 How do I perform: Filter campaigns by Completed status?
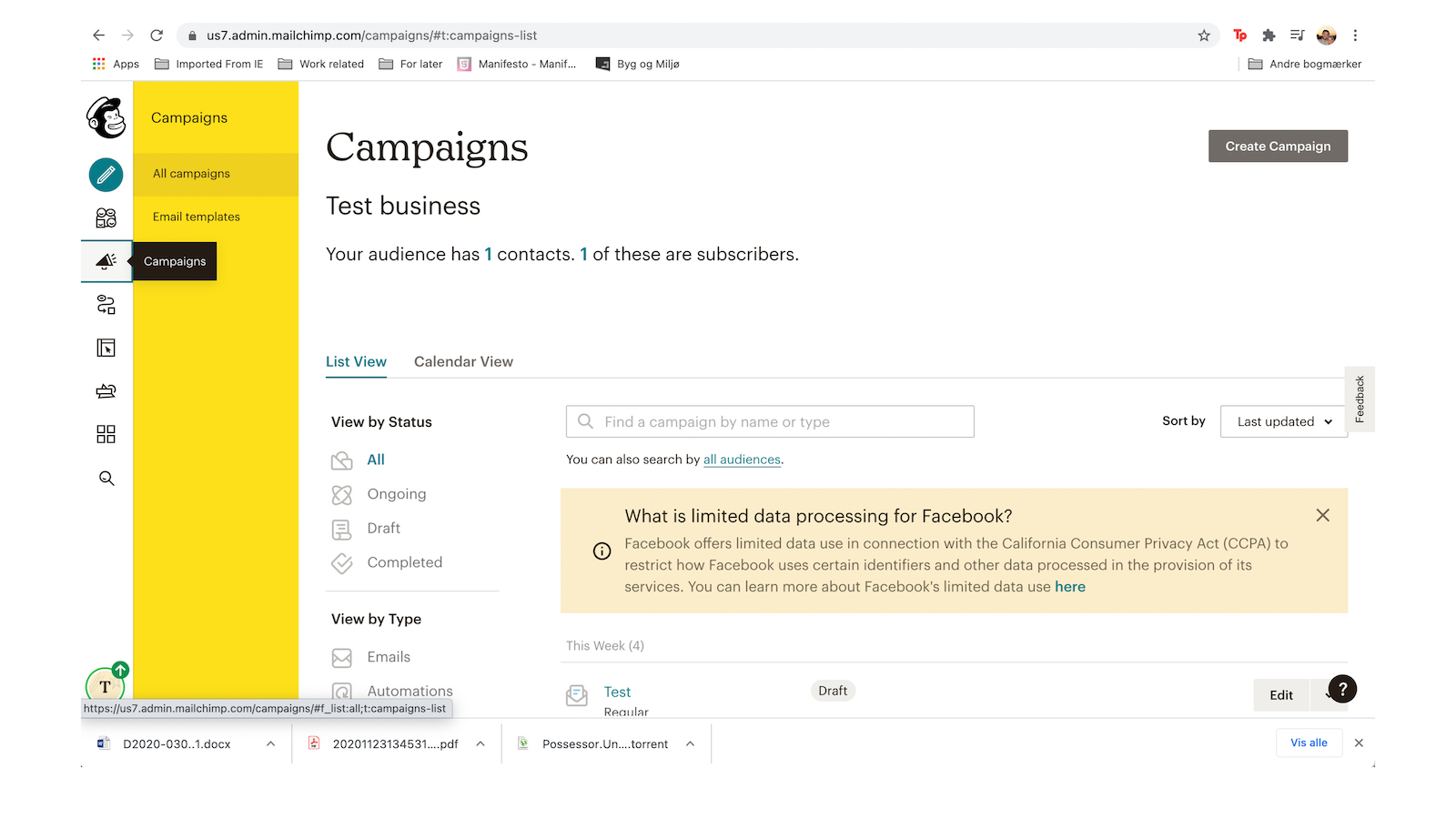pos(404,562)
